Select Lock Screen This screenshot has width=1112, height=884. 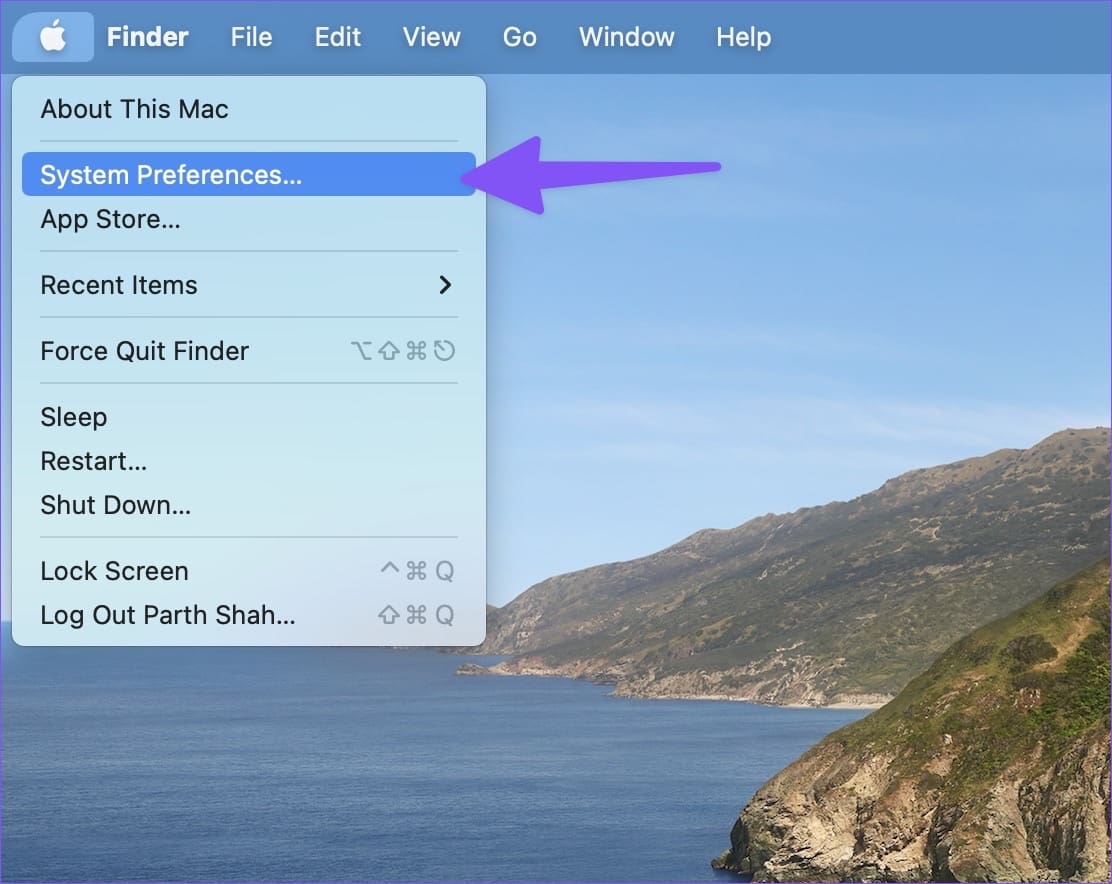[x=114, y=571]
